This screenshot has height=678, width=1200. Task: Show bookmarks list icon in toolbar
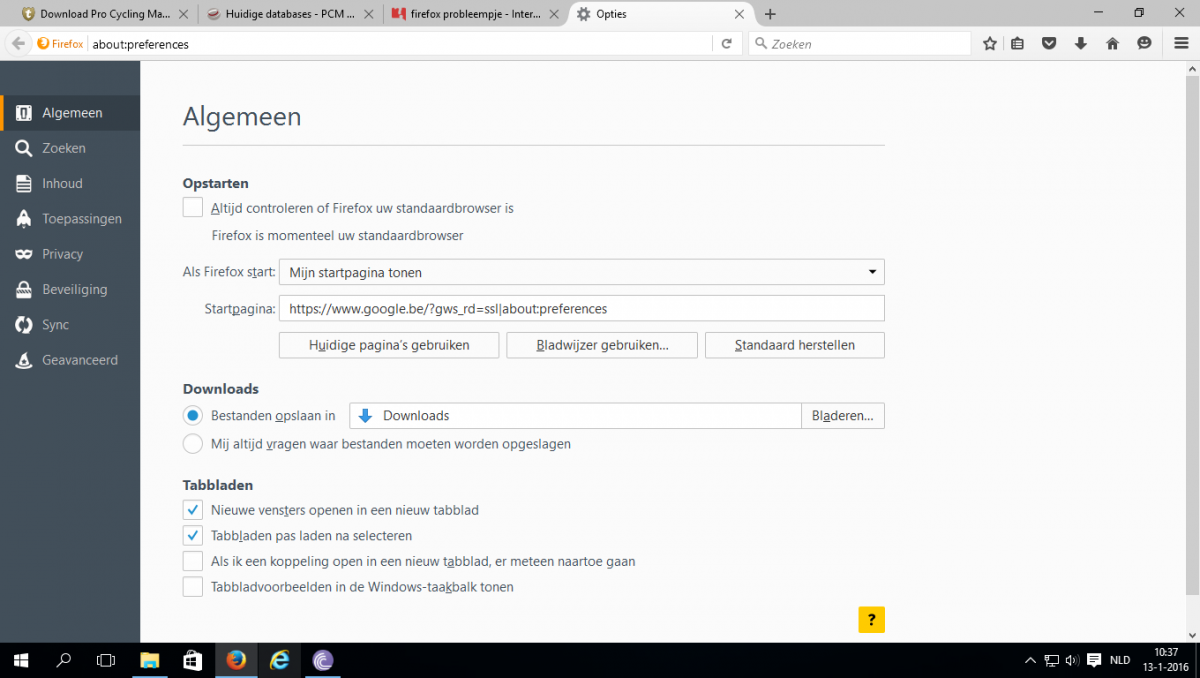[1017, 44]
